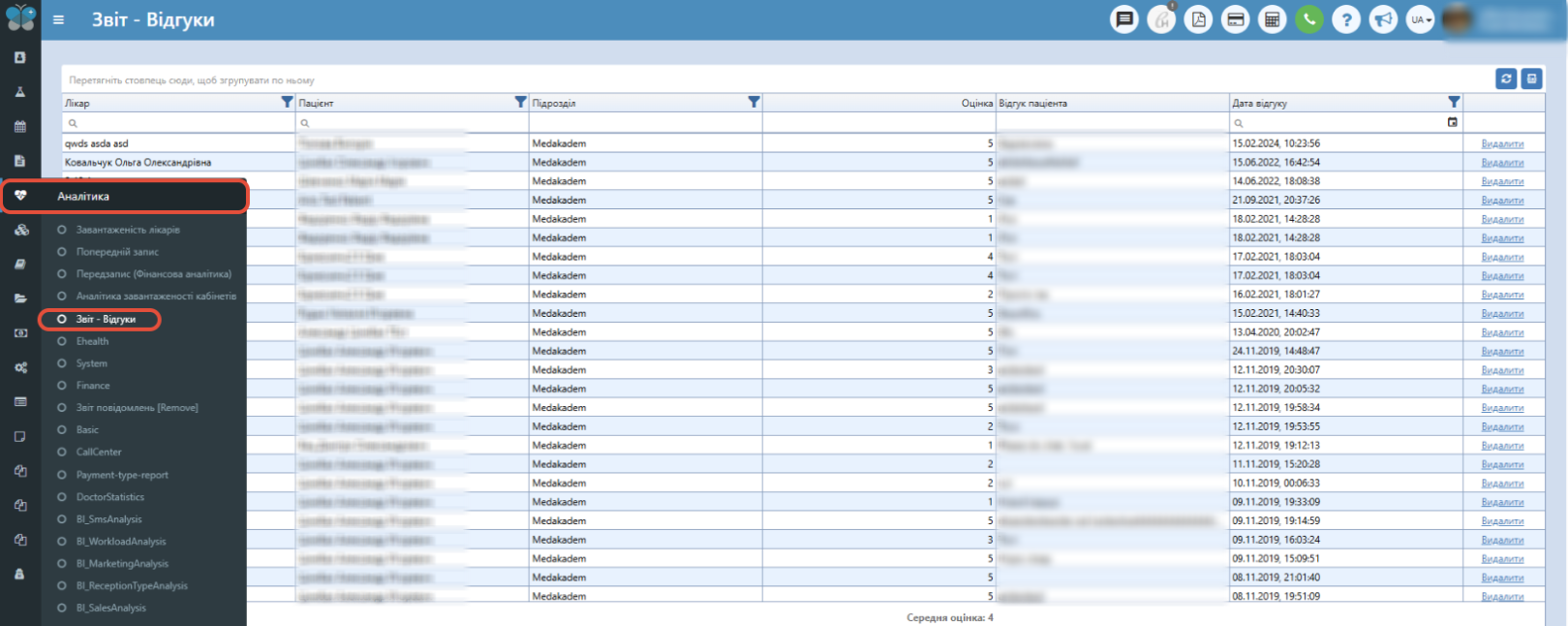The width and height of the screenshot is (1568, 626).
Task: Open filter for Дата відгуку column
Action: [1454, 102]
